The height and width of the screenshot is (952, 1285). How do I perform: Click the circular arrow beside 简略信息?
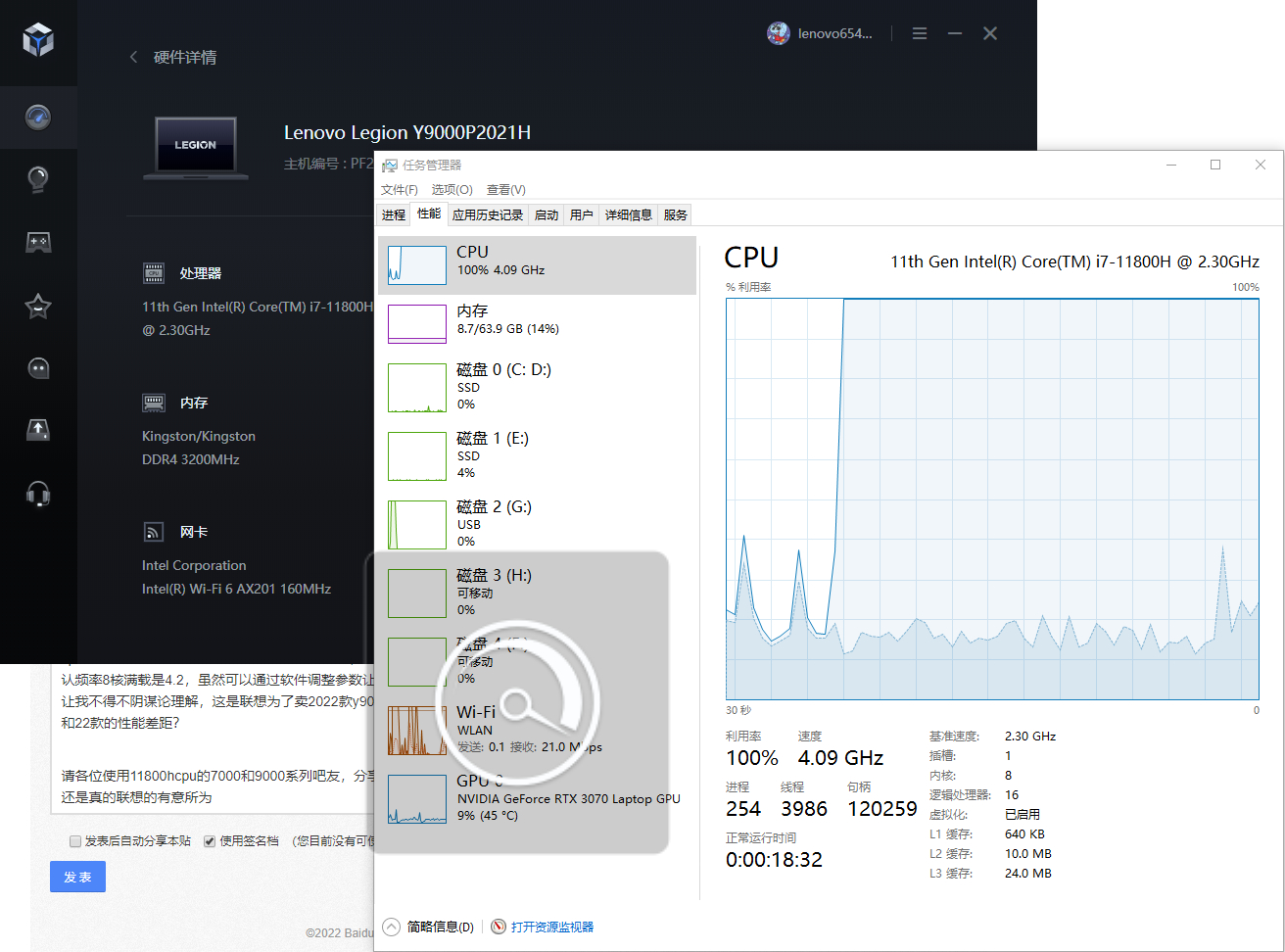tap(392, 927)
